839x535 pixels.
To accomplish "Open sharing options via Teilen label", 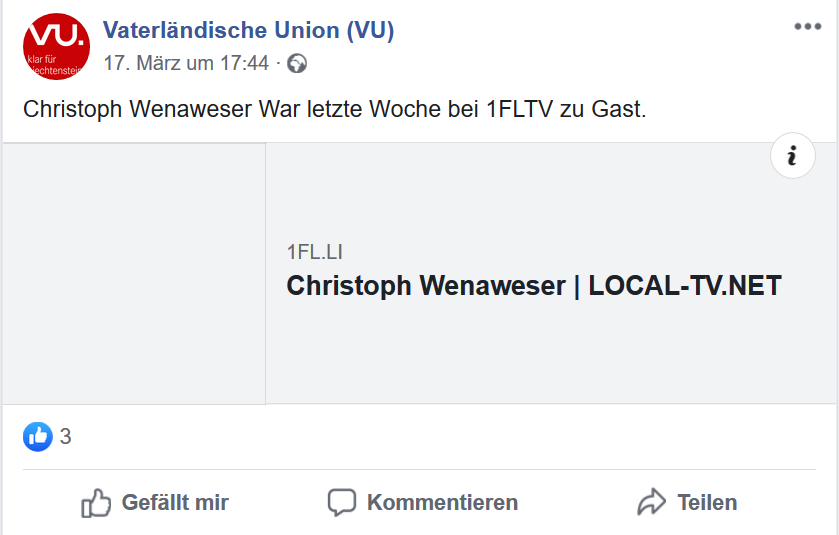I will pos(707,502).
